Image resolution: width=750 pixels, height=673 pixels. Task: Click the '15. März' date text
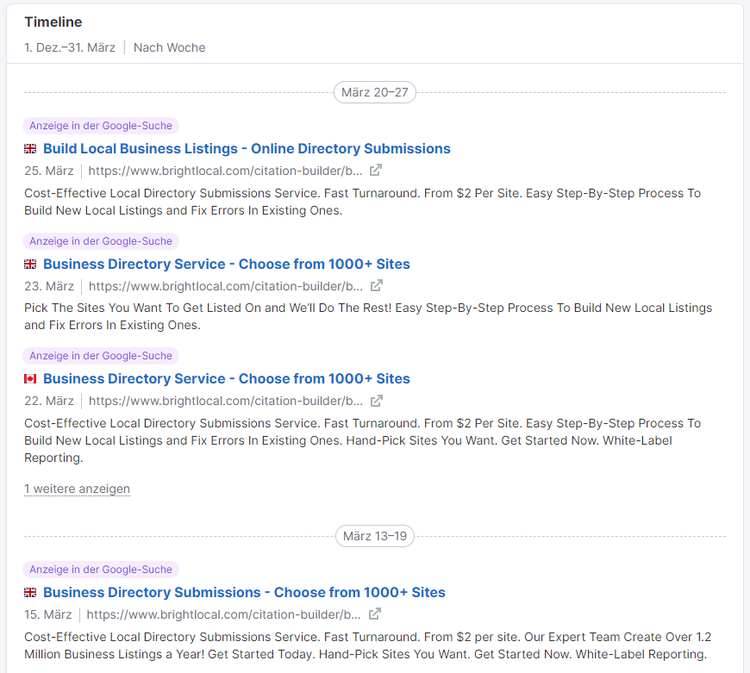point(48,614)
